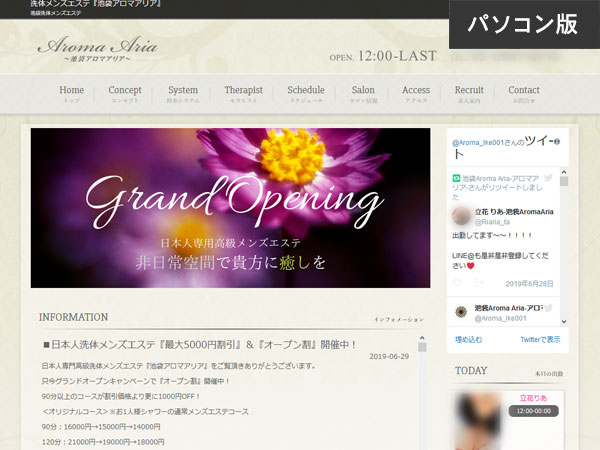The height and width of the screenshot is (450, 600).
Task: Open the Home menu item
Action: point(72,94)
